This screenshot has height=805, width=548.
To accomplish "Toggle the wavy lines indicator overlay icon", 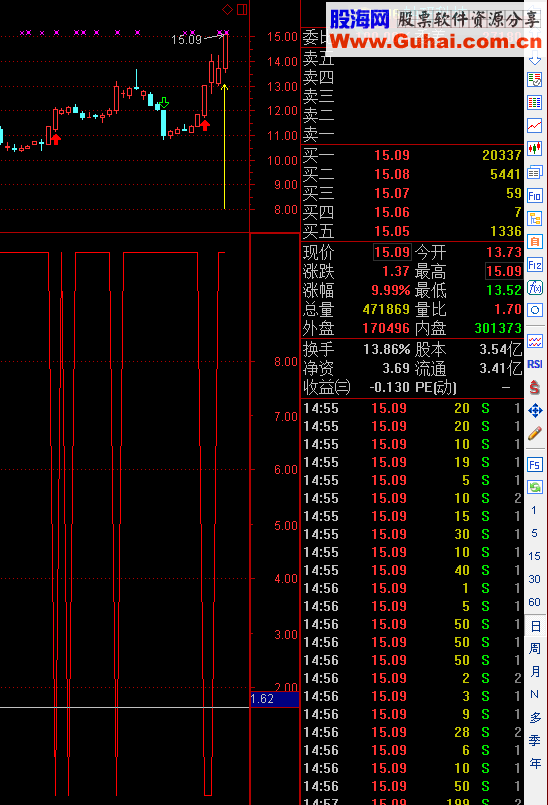I will click(535, 341).
